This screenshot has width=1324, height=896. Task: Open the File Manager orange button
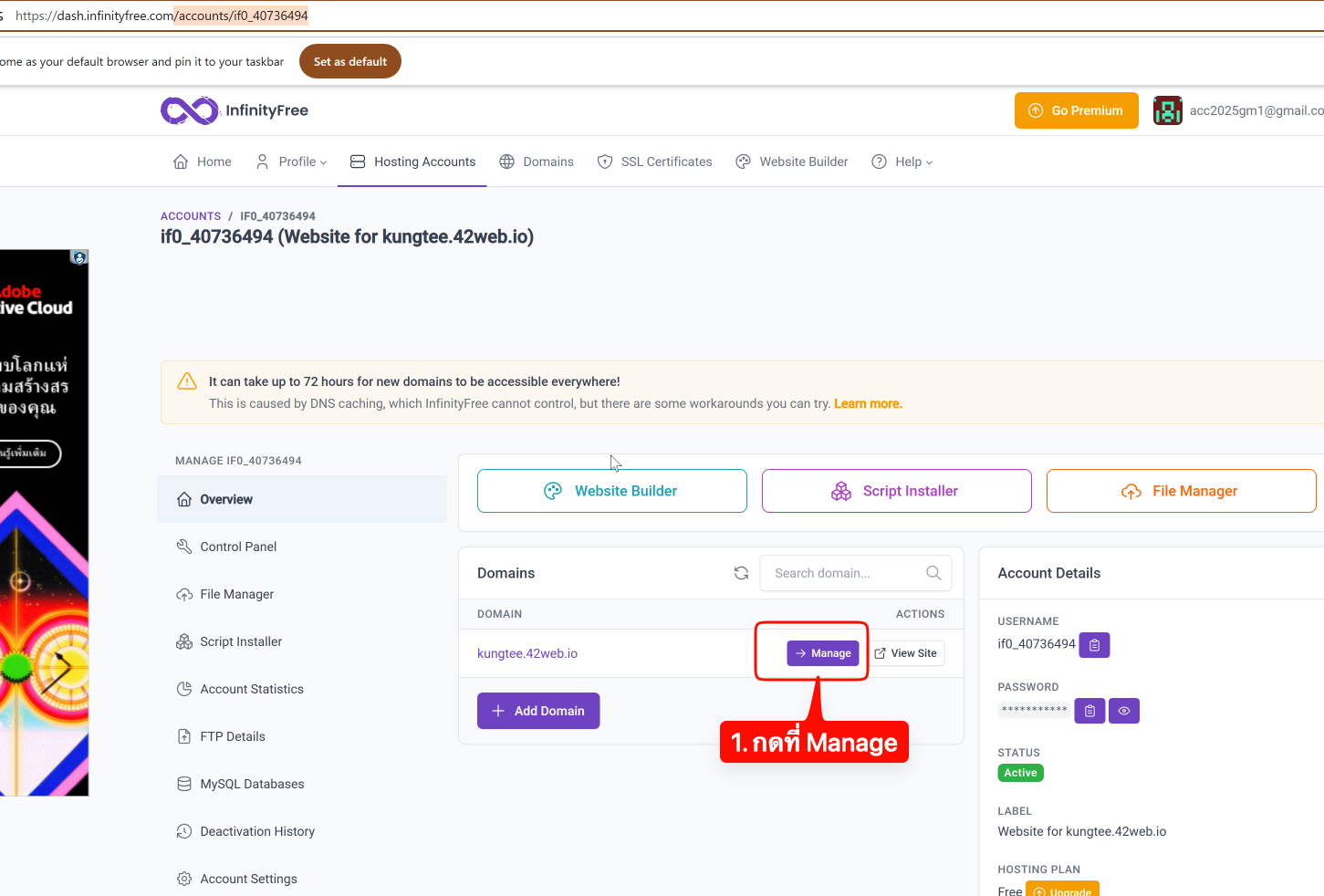pyautogui.click(x=1181, y=491)
